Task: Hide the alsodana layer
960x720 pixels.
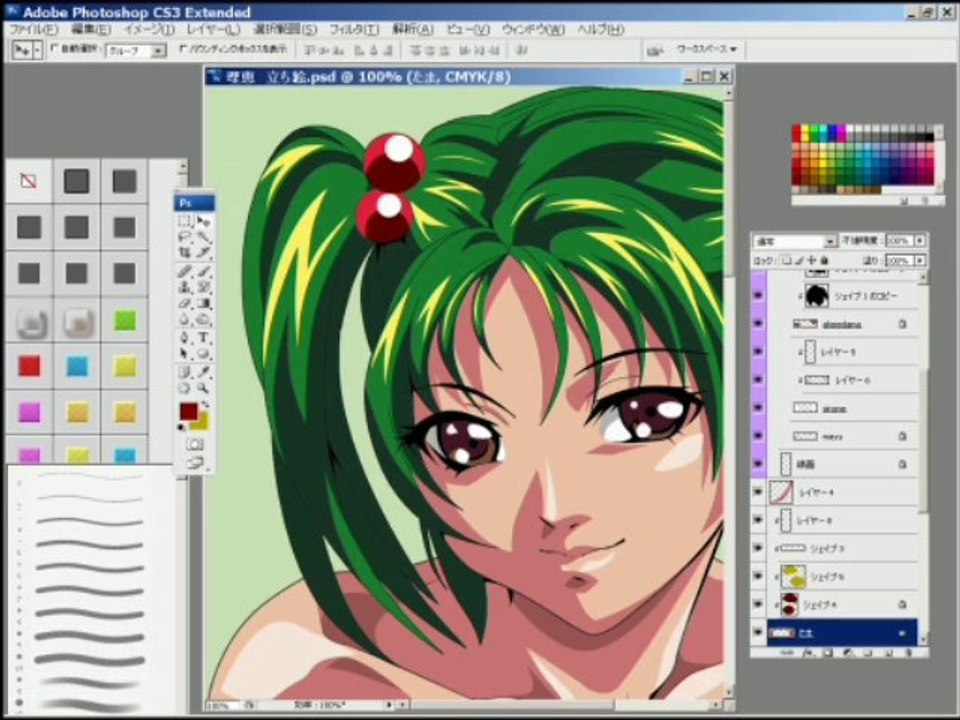Action: [759, 324]
